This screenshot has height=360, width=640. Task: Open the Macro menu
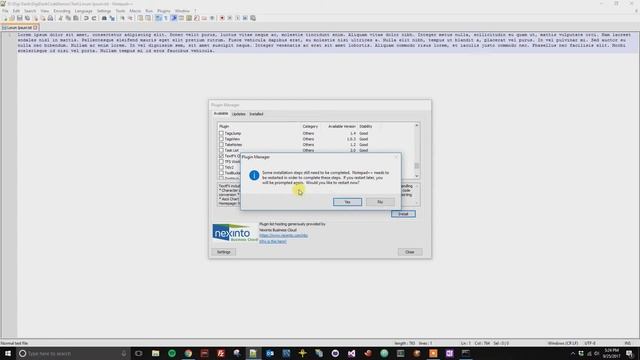click(135, 11)
